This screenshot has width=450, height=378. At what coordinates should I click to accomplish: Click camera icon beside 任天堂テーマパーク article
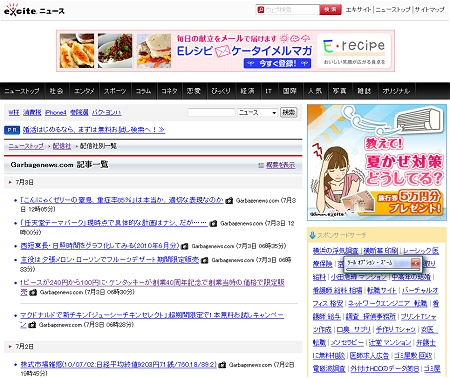tap(213, 223)
